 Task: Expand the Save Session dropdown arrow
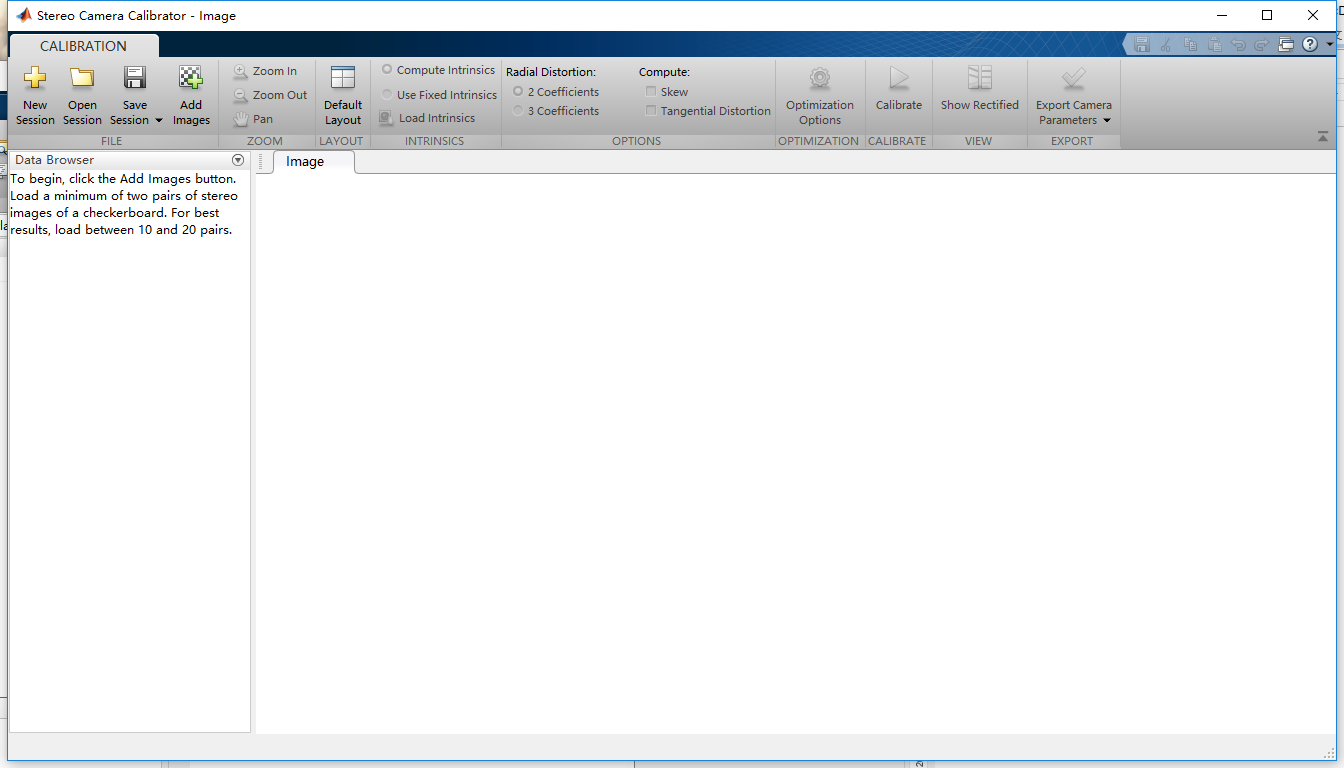tap(158, 120)
